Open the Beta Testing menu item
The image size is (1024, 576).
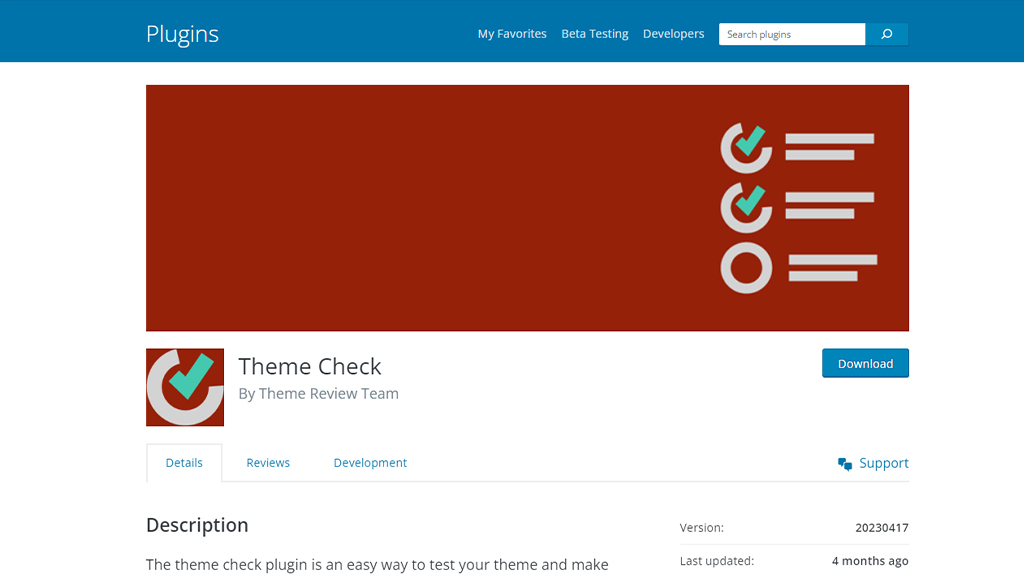pyautogui.click(x=595, y=33)
